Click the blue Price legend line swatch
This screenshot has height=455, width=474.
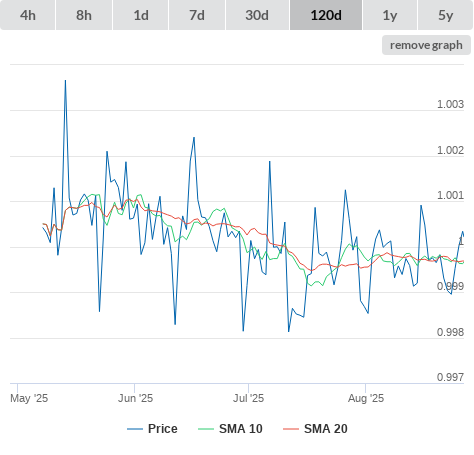pyautogui.click(x=135, y=429)
